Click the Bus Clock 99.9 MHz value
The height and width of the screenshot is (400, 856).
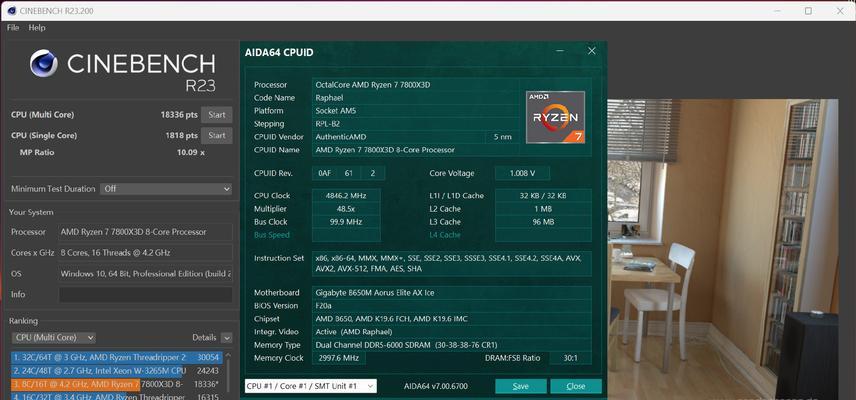(x=346, y=222)
